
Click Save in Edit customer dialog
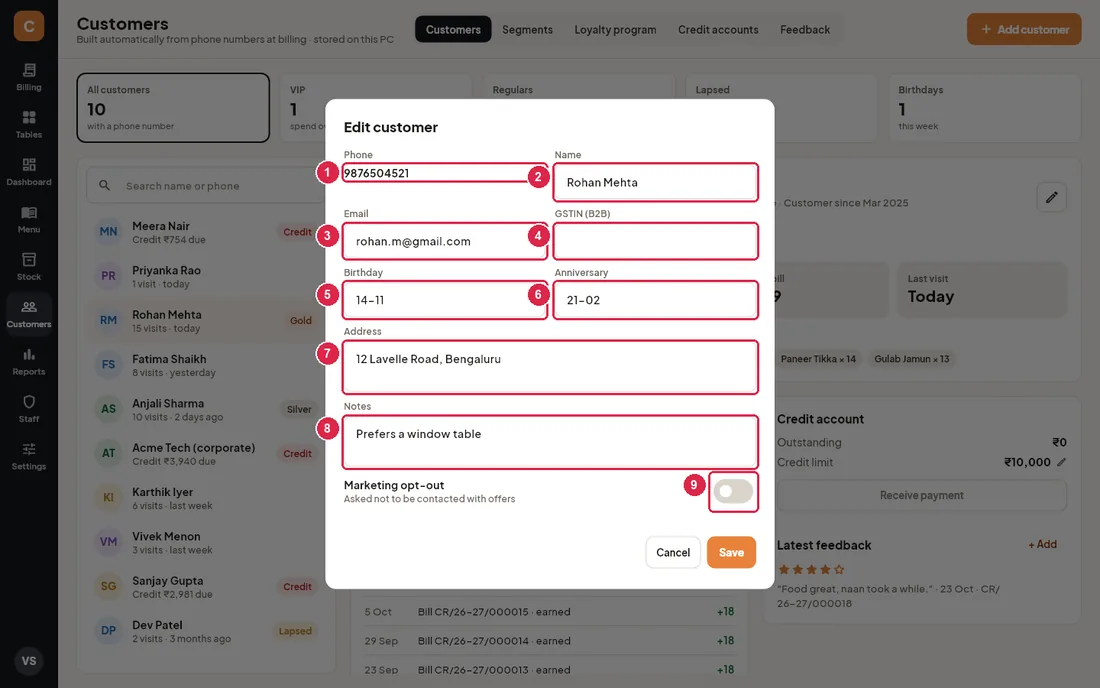point(731,552)
